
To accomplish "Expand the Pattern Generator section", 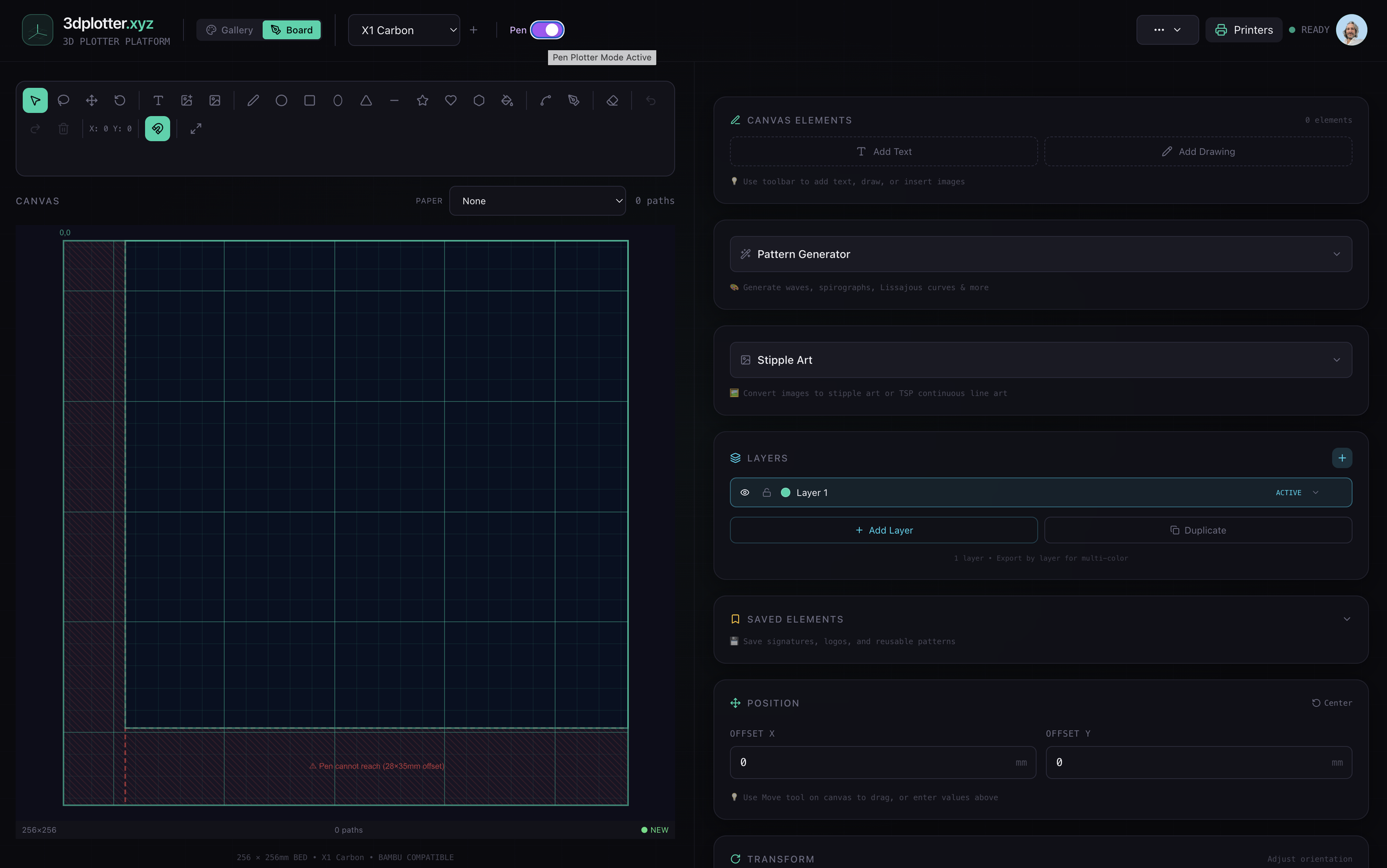I will pos(1040,254).
